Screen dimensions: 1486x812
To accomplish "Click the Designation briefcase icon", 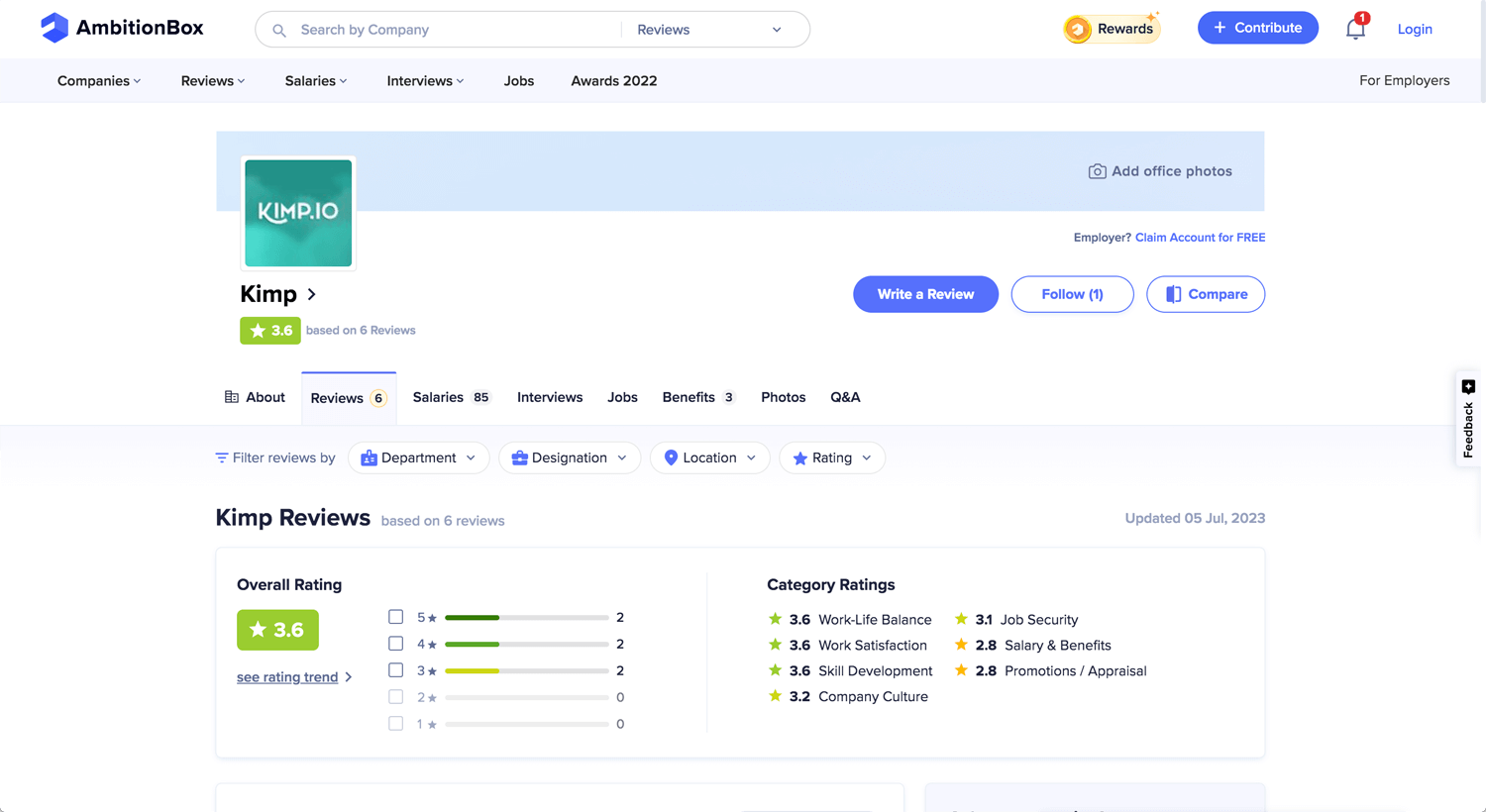I will point(519,457).
